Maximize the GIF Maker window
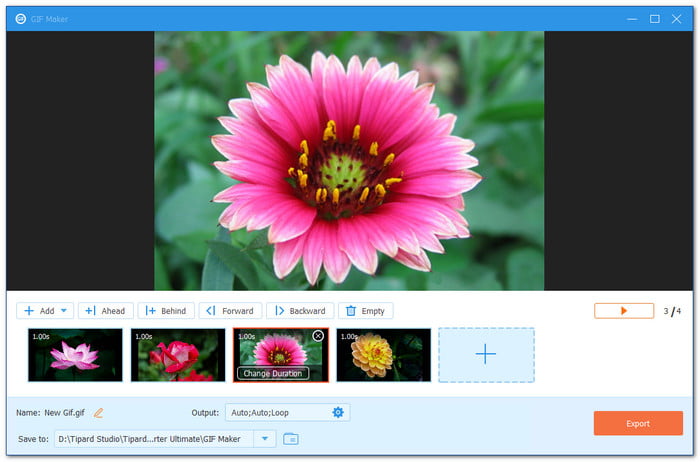 tap(654, 19)
